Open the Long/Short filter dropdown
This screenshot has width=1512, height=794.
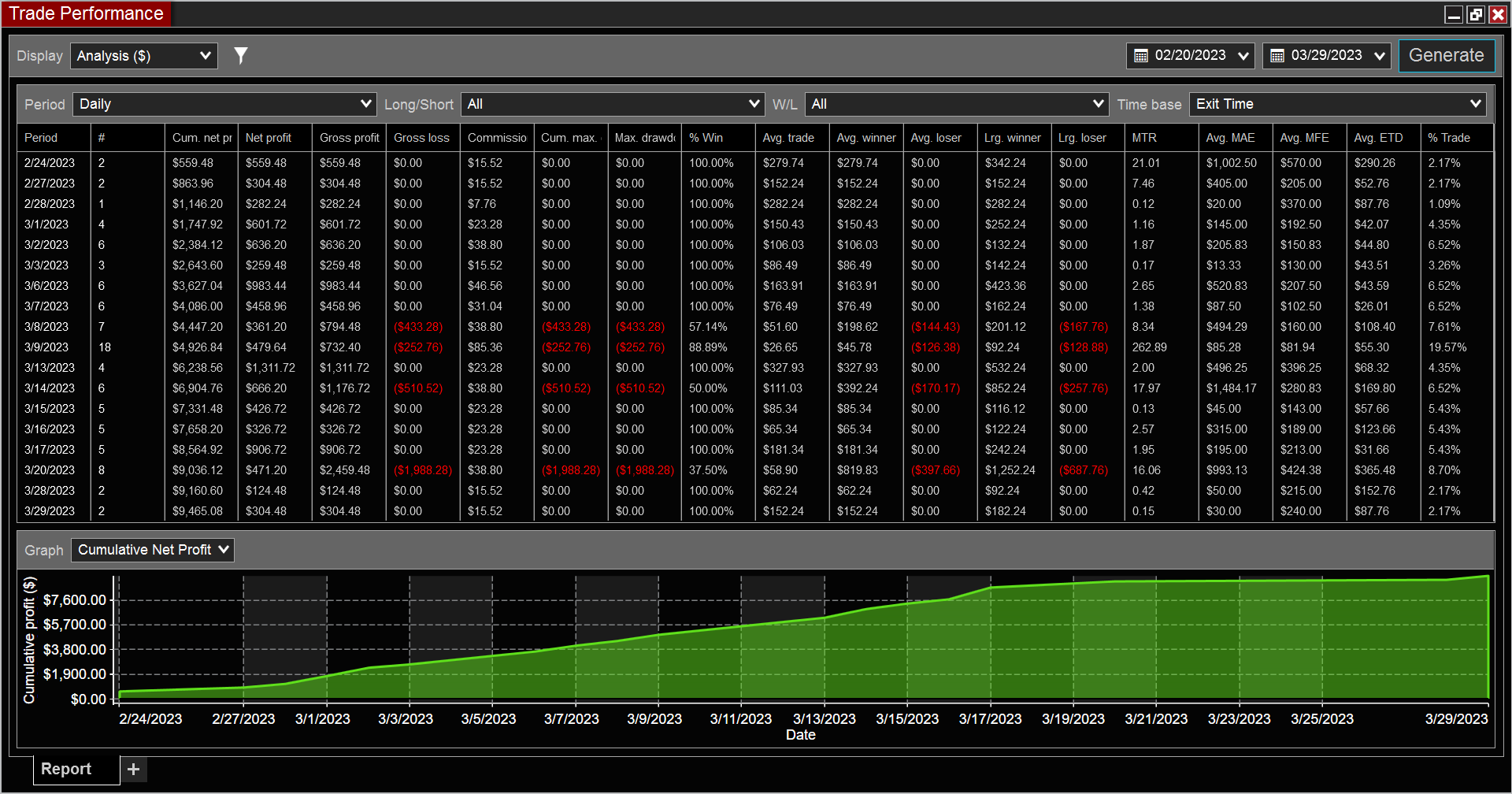(613, 104)
